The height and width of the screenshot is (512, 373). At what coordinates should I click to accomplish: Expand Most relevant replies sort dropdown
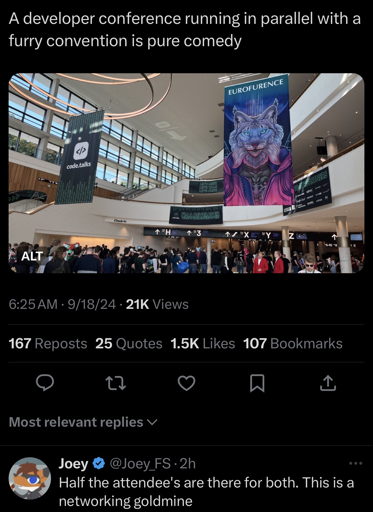83,422
